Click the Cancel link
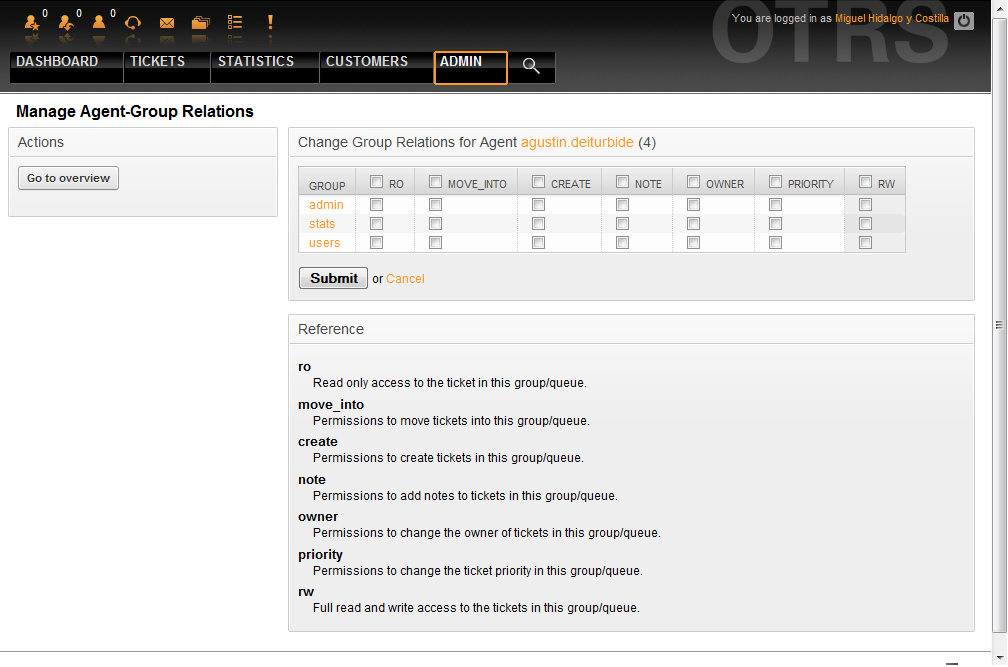The width and height of the screenshot is (1008, 667). pos(405,279)
